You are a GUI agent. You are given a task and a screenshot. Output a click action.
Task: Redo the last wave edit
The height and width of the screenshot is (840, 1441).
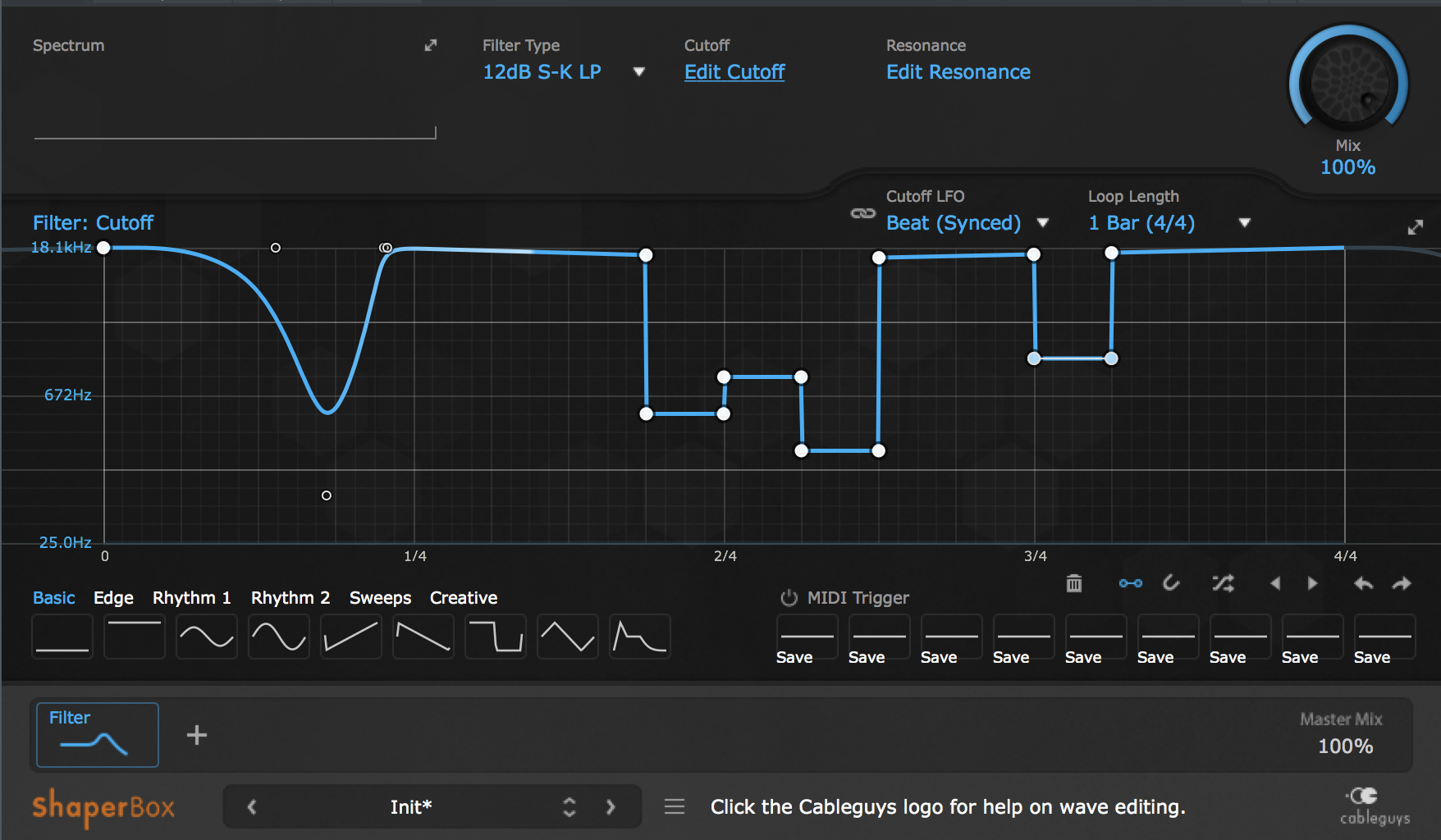point(1402,583)
